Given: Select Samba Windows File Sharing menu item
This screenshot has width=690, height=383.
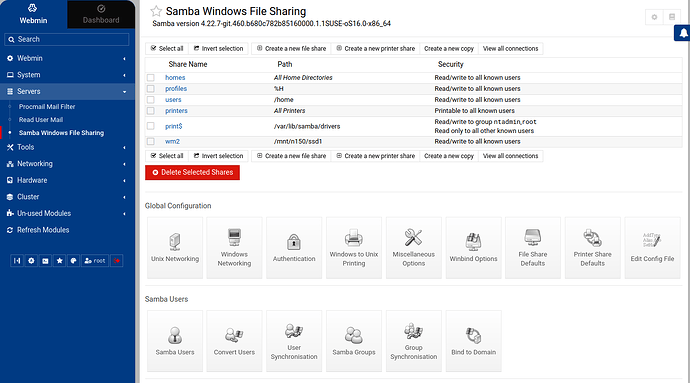Looking at the screenshot, I should pyautogui.click(x=61, y=133).
